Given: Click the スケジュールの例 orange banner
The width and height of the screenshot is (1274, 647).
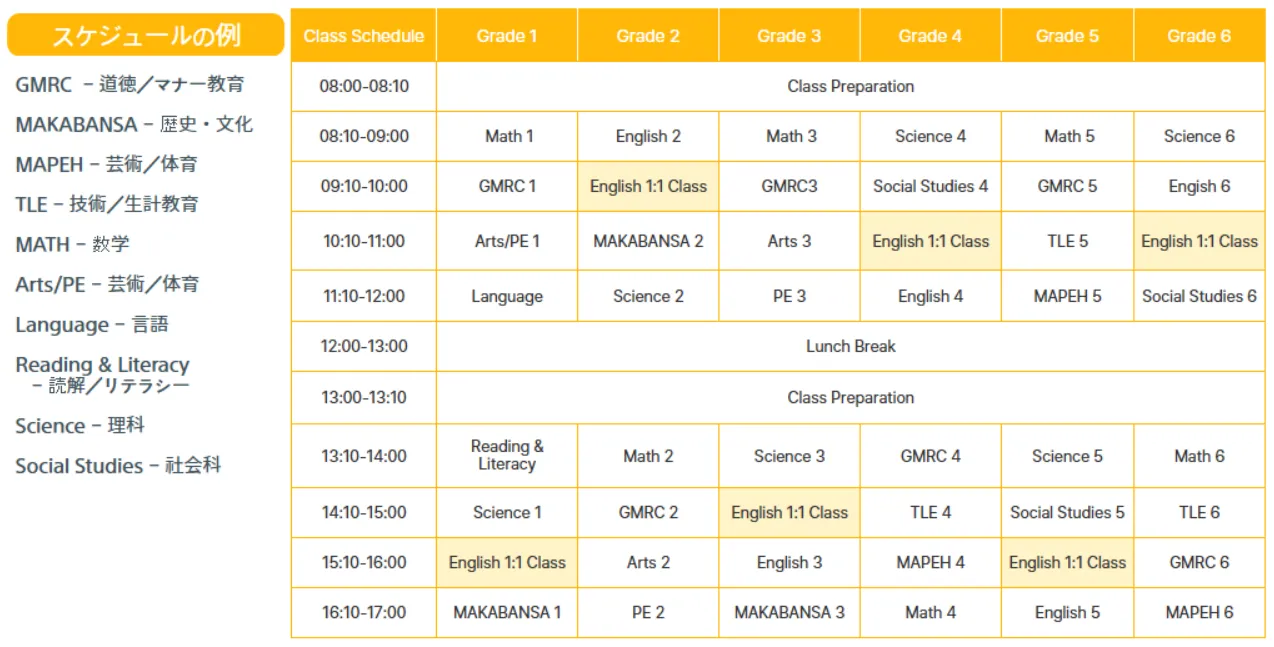Looking at the screenshot, I should [146, 36].
